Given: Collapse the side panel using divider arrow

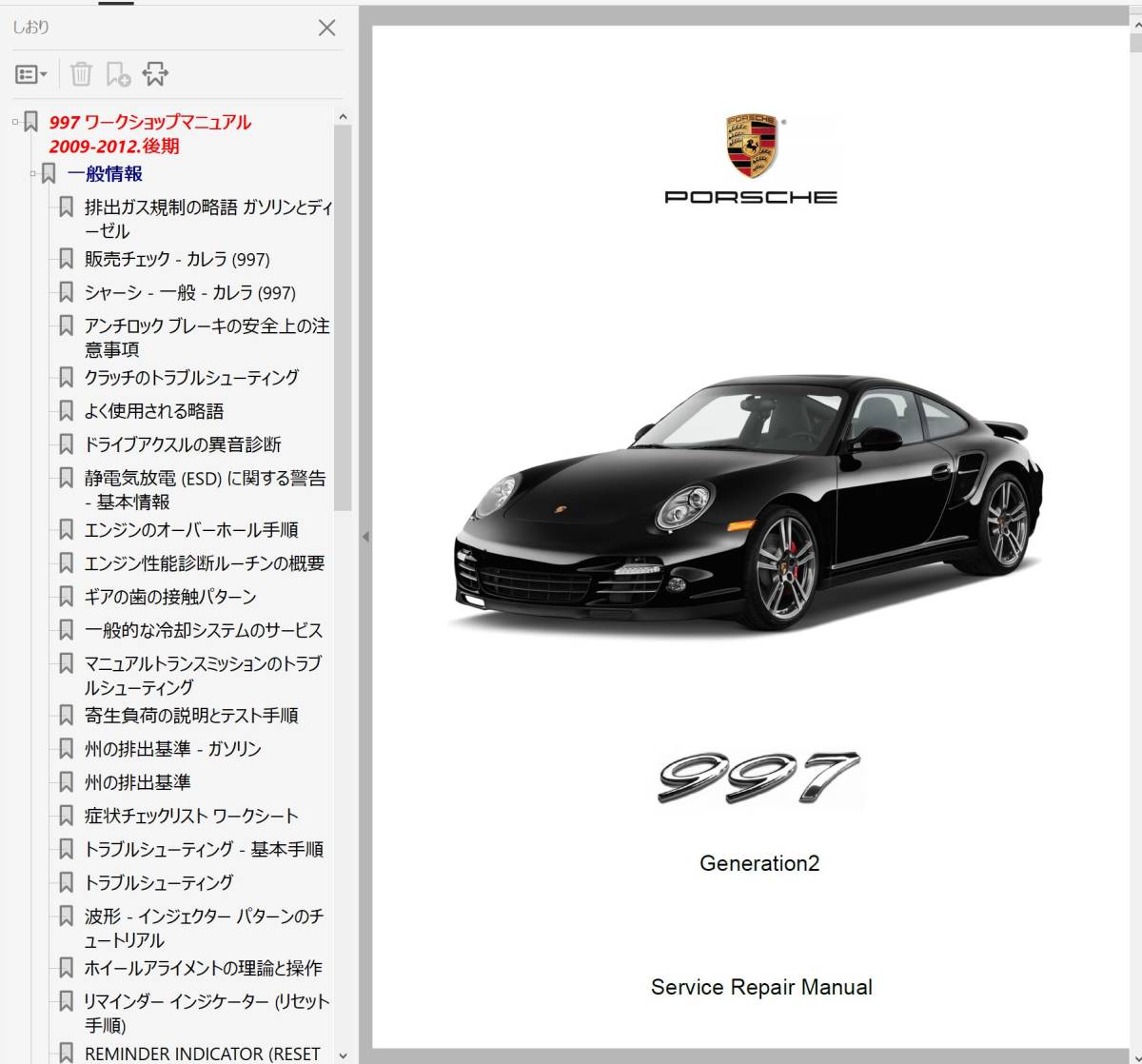Looking at the screenshot, I should point(364,537).
